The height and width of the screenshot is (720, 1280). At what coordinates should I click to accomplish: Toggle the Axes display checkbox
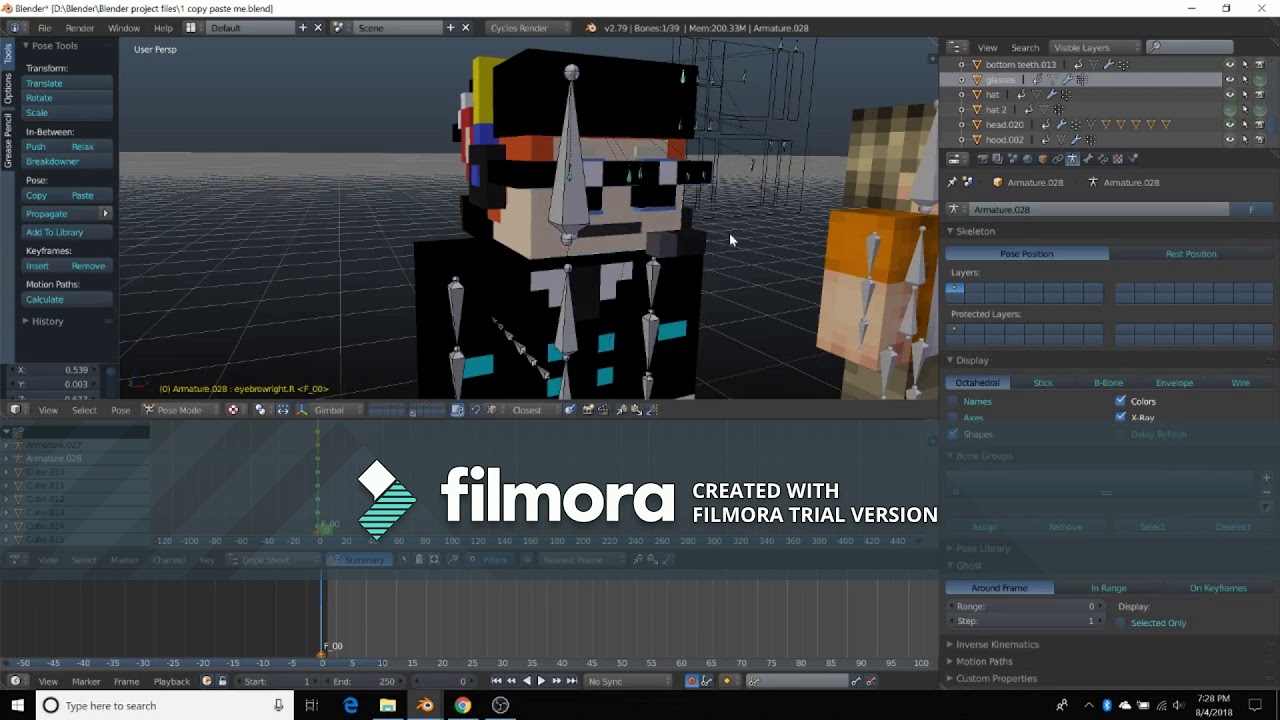coord(953,417)
